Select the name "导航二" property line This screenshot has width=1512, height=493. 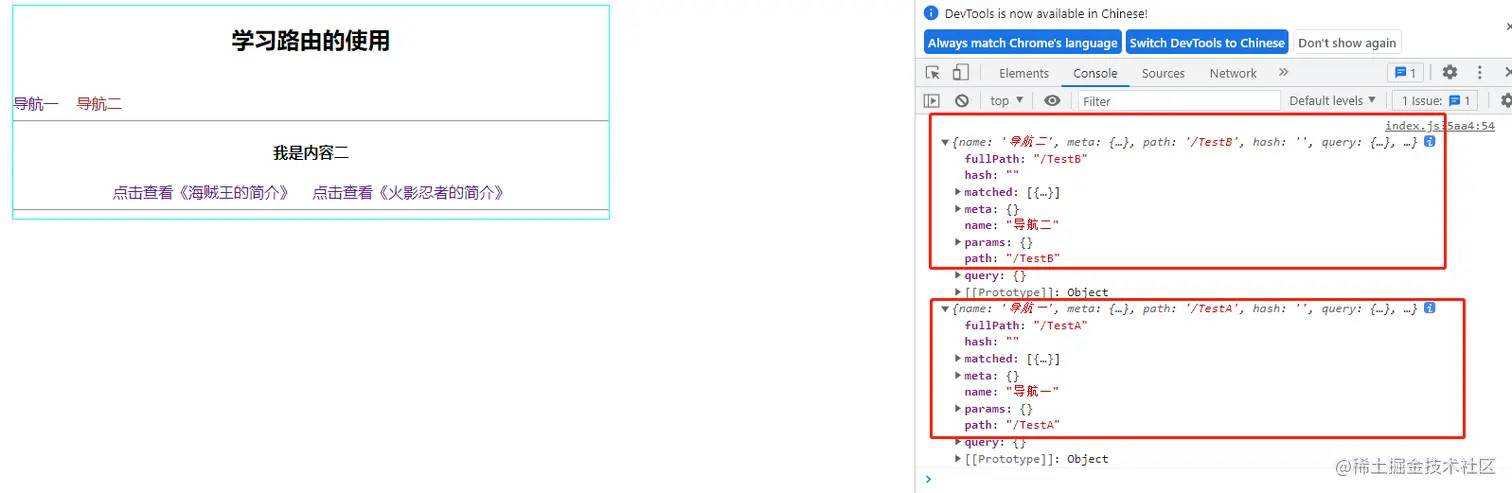[x=1011, y=225]
